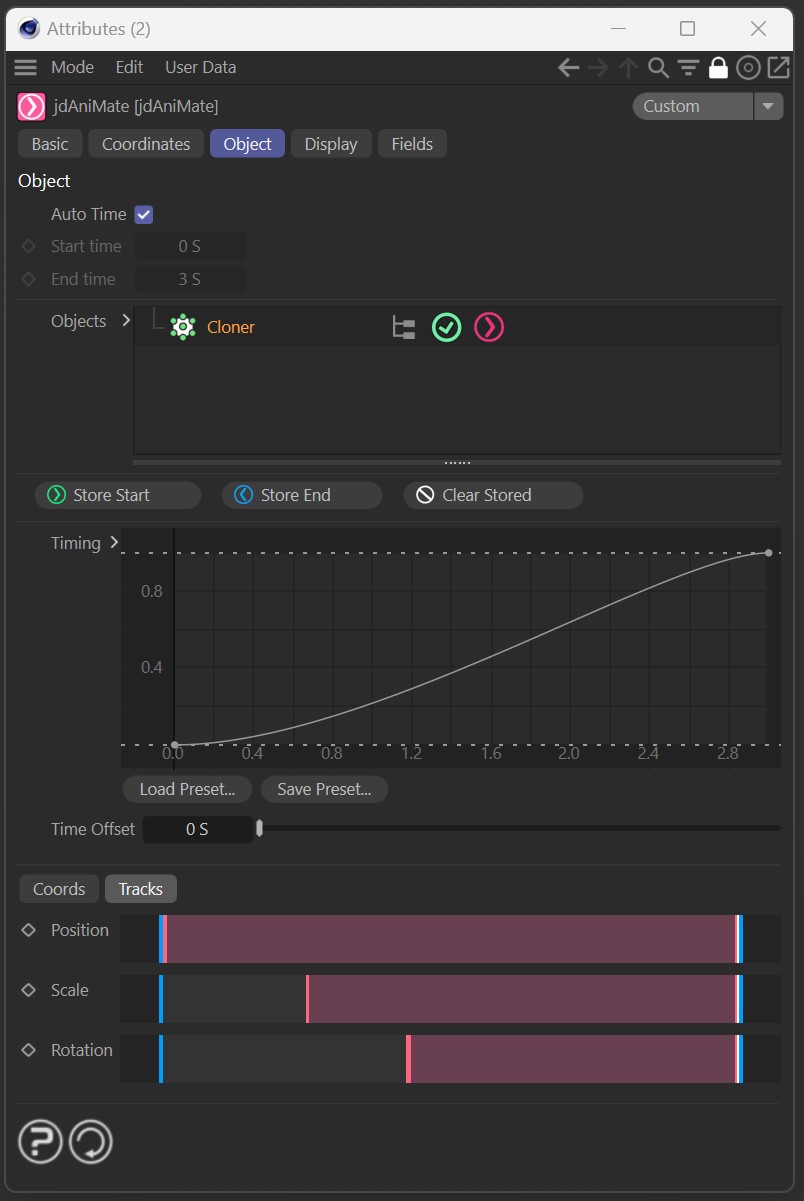Open the Custom mode dropdown
The width and height of the screenshot is (804, 1201).
pos(768,106)
